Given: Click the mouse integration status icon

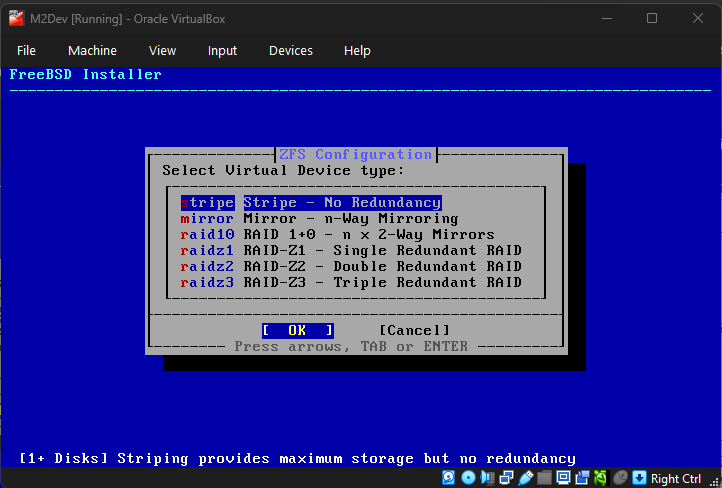Looking at the screenshot, I should pyautogui.click(x=620, y=478).
